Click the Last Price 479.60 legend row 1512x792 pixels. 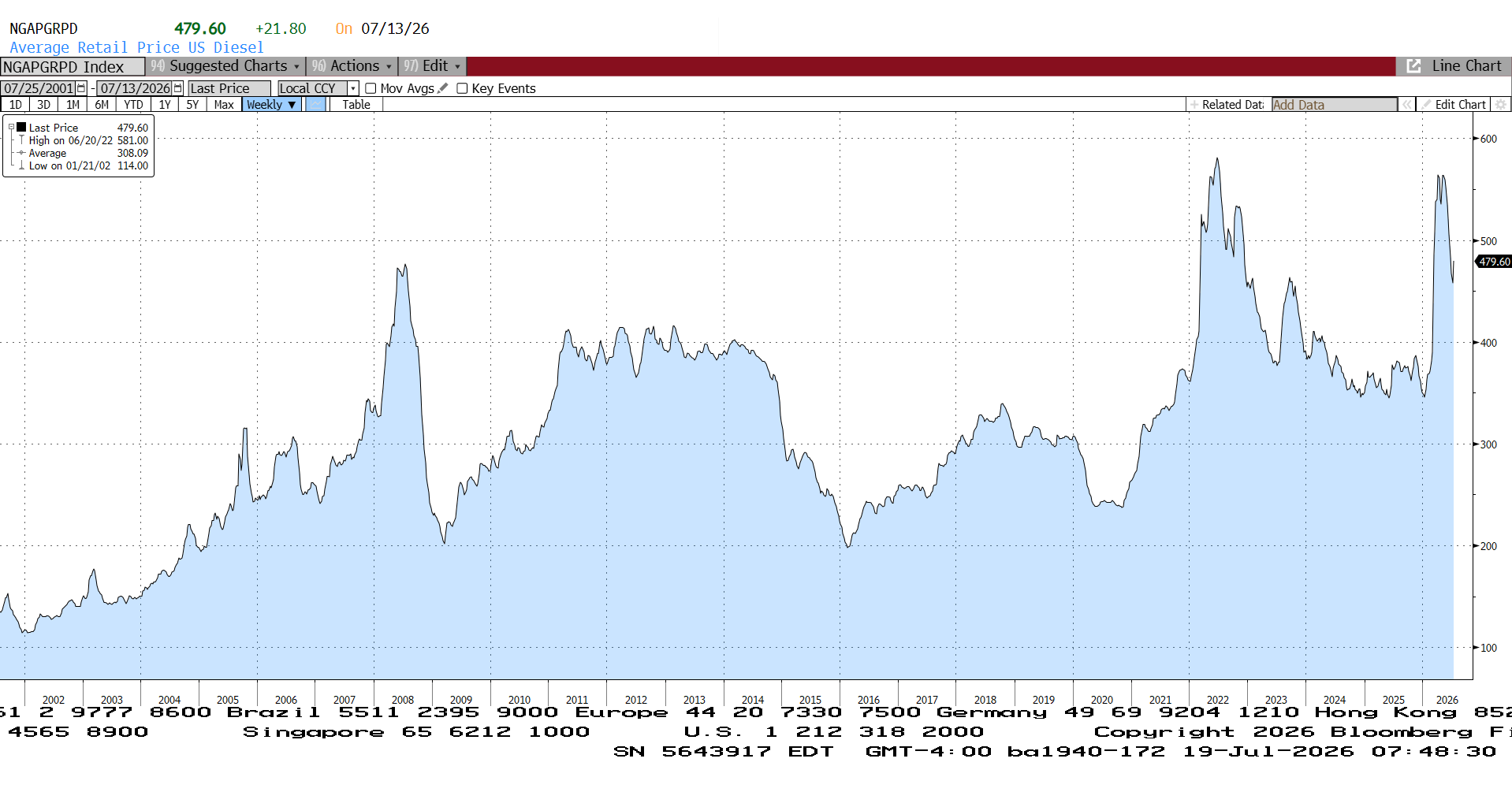(84, 128)
